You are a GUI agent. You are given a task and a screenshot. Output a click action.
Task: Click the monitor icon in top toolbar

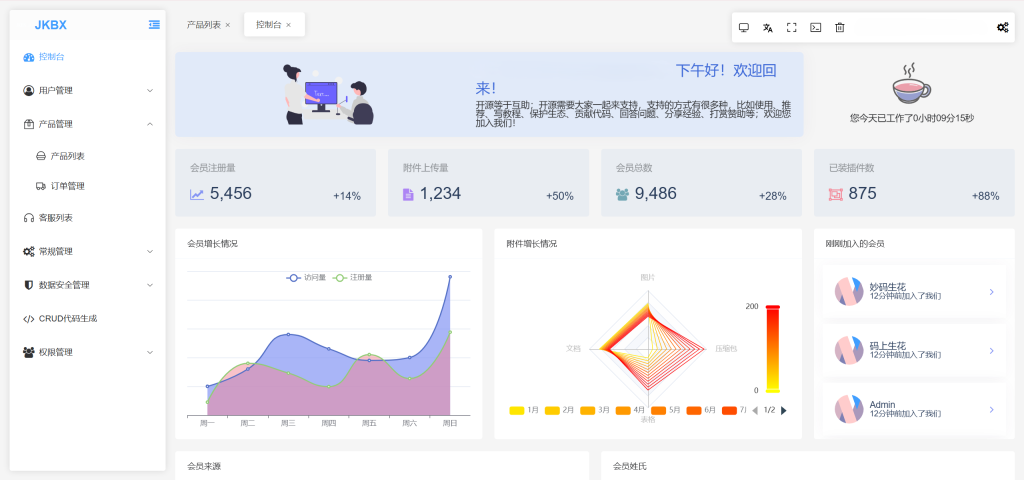(x=743, y=27)
